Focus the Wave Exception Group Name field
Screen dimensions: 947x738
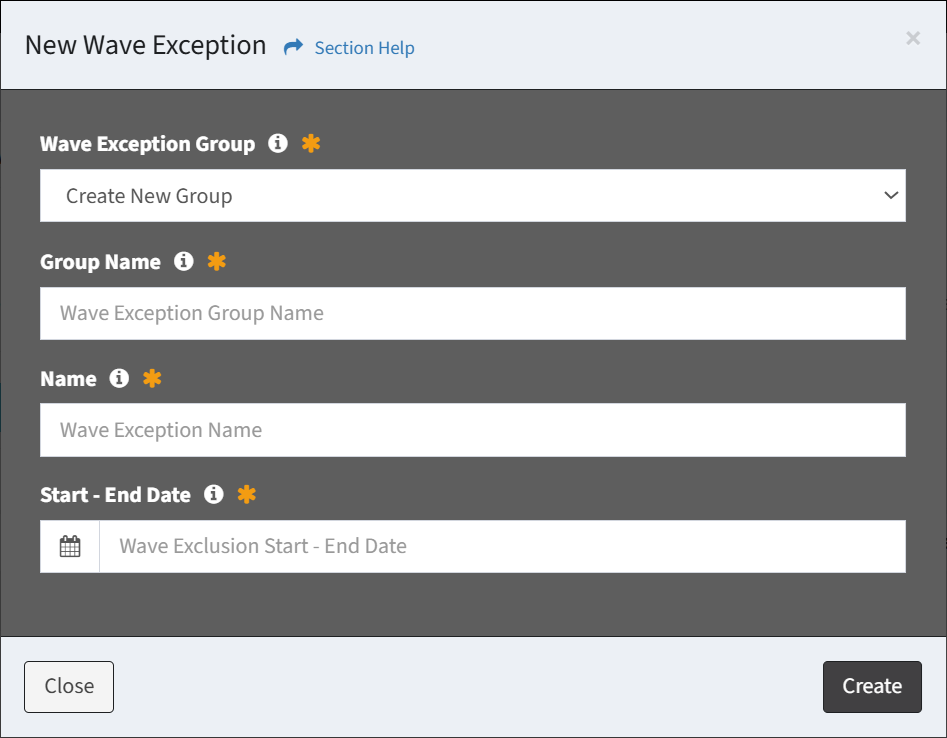(472, 314)
